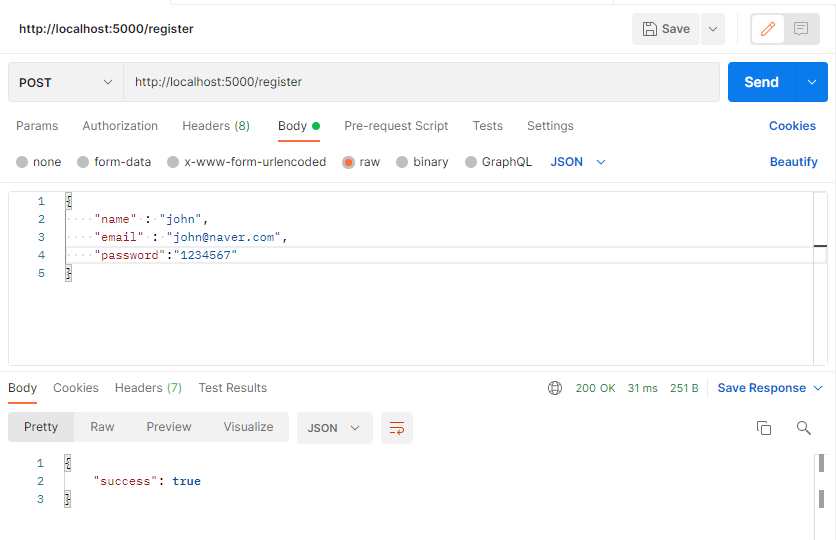This screenshot has width=836, height=540.
Task: Click the "name" line in request body
Action: (151, 219)
